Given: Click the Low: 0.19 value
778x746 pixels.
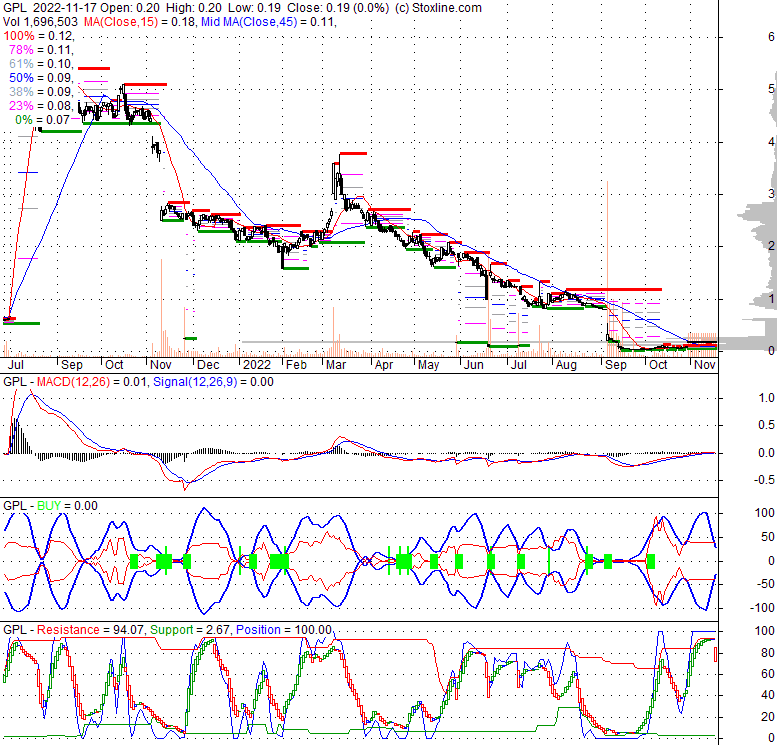Looking at the screenshot, I should tap(253, 8).
